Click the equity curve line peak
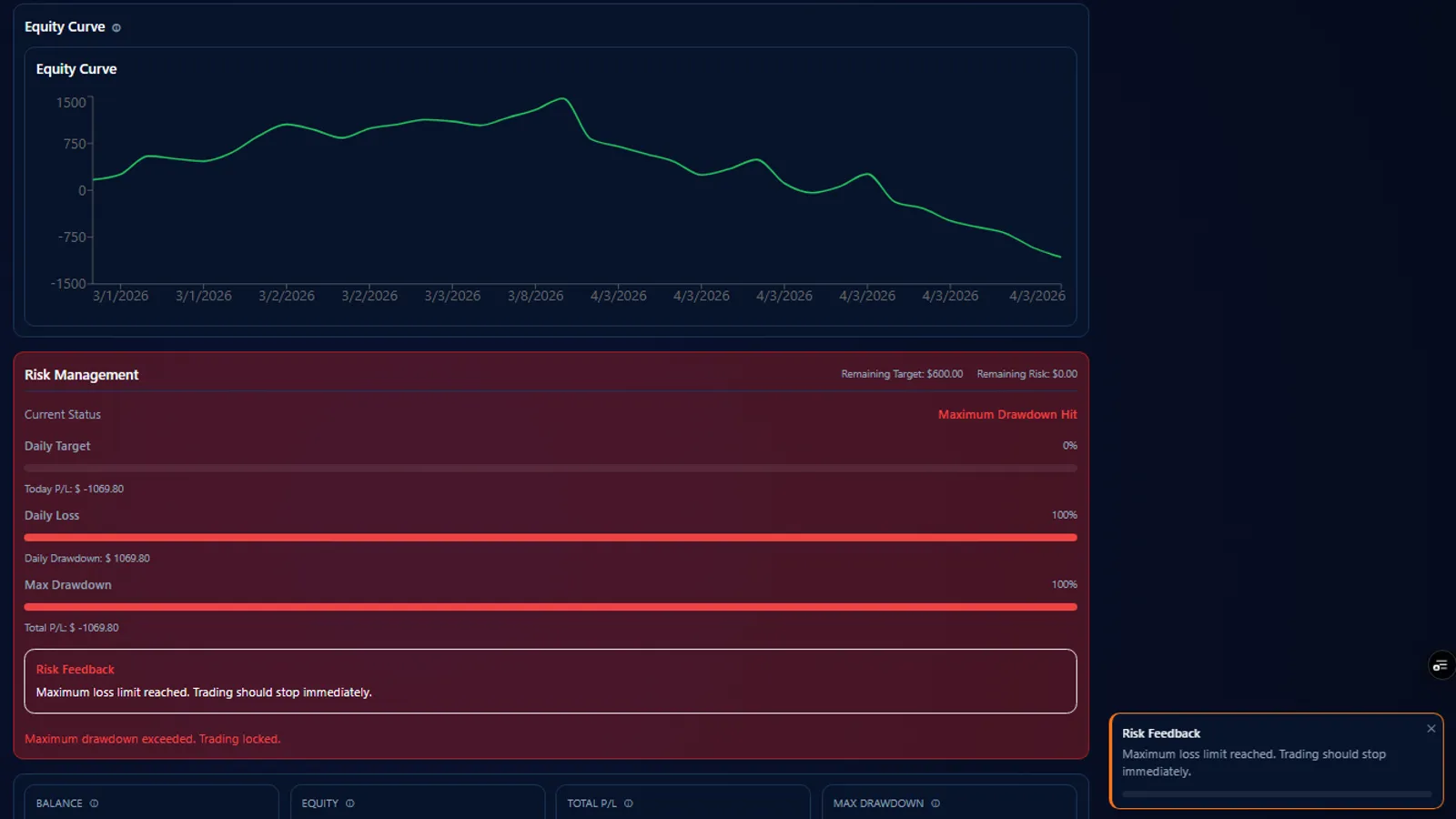This screenshot has height=819, width=1456. pyautogui.click(x=561, y=96)
